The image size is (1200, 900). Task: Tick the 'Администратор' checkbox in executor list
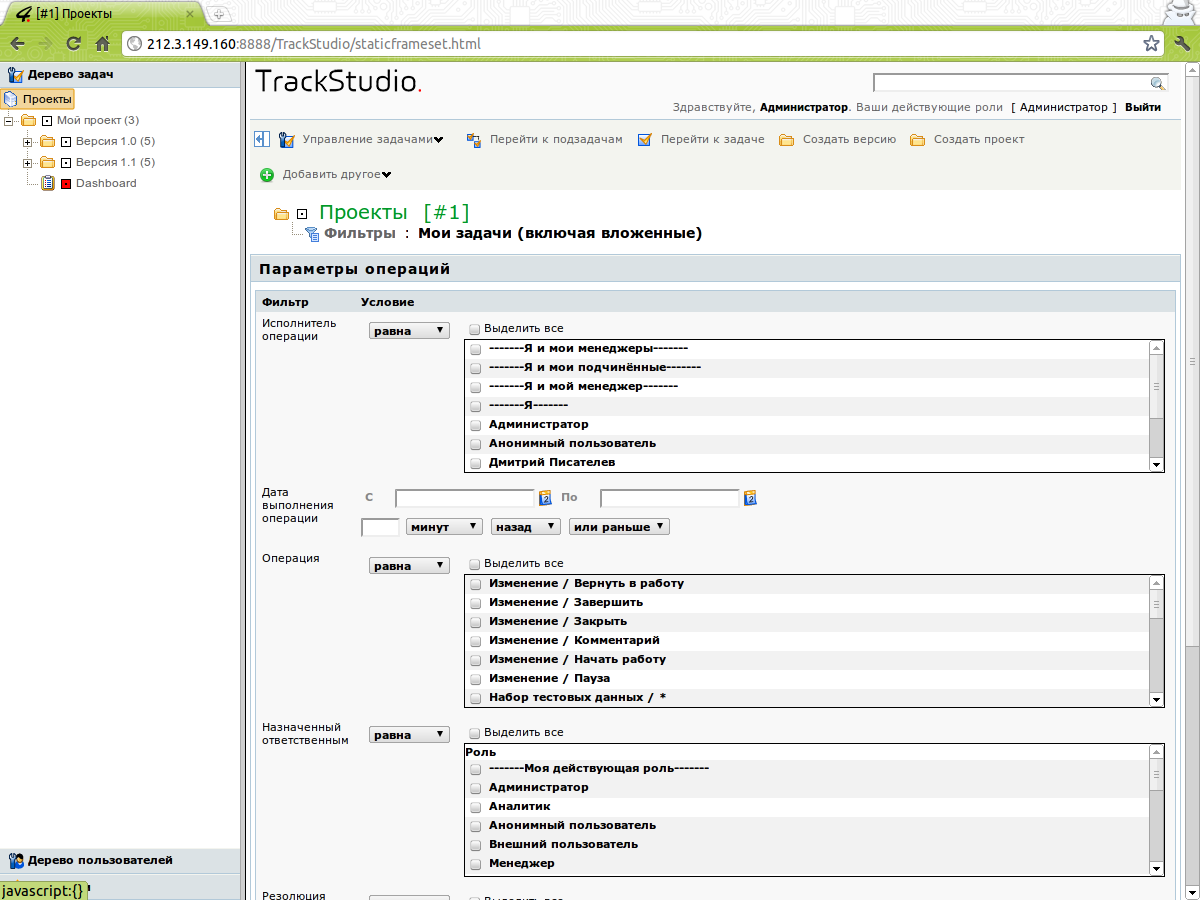tap(476, 425)
